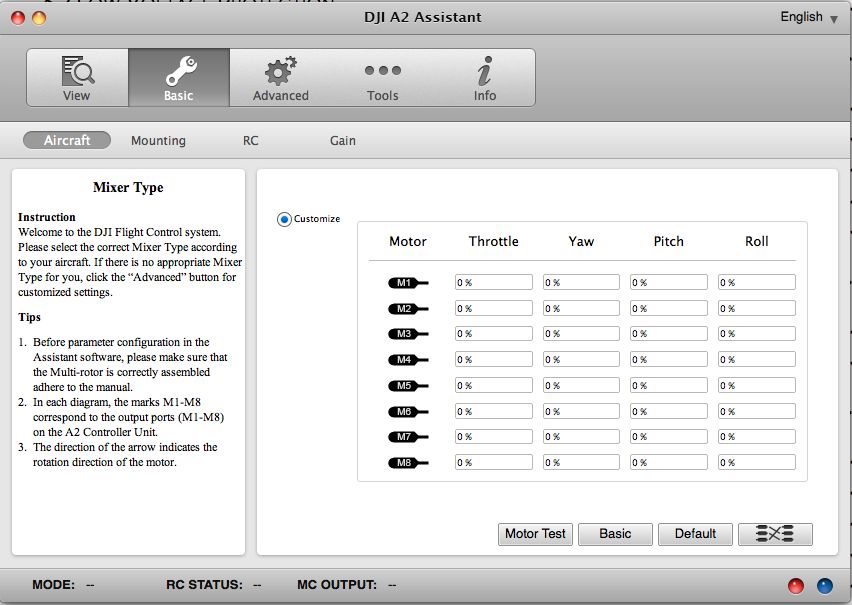Edit the M4 Roll field

(757, 359)
